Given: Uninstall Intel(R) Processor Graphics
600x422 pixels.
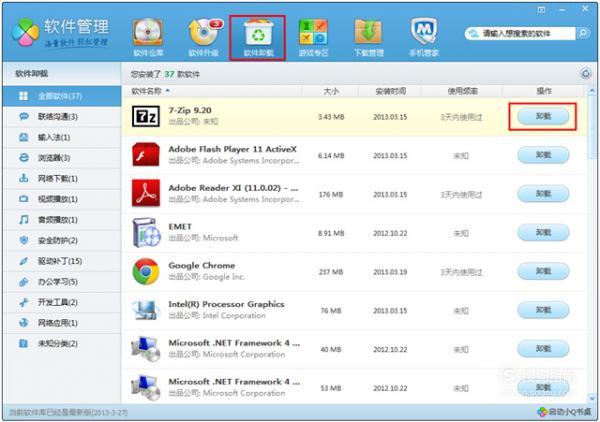Looking at the screenshot, I should tap(543, 310).
